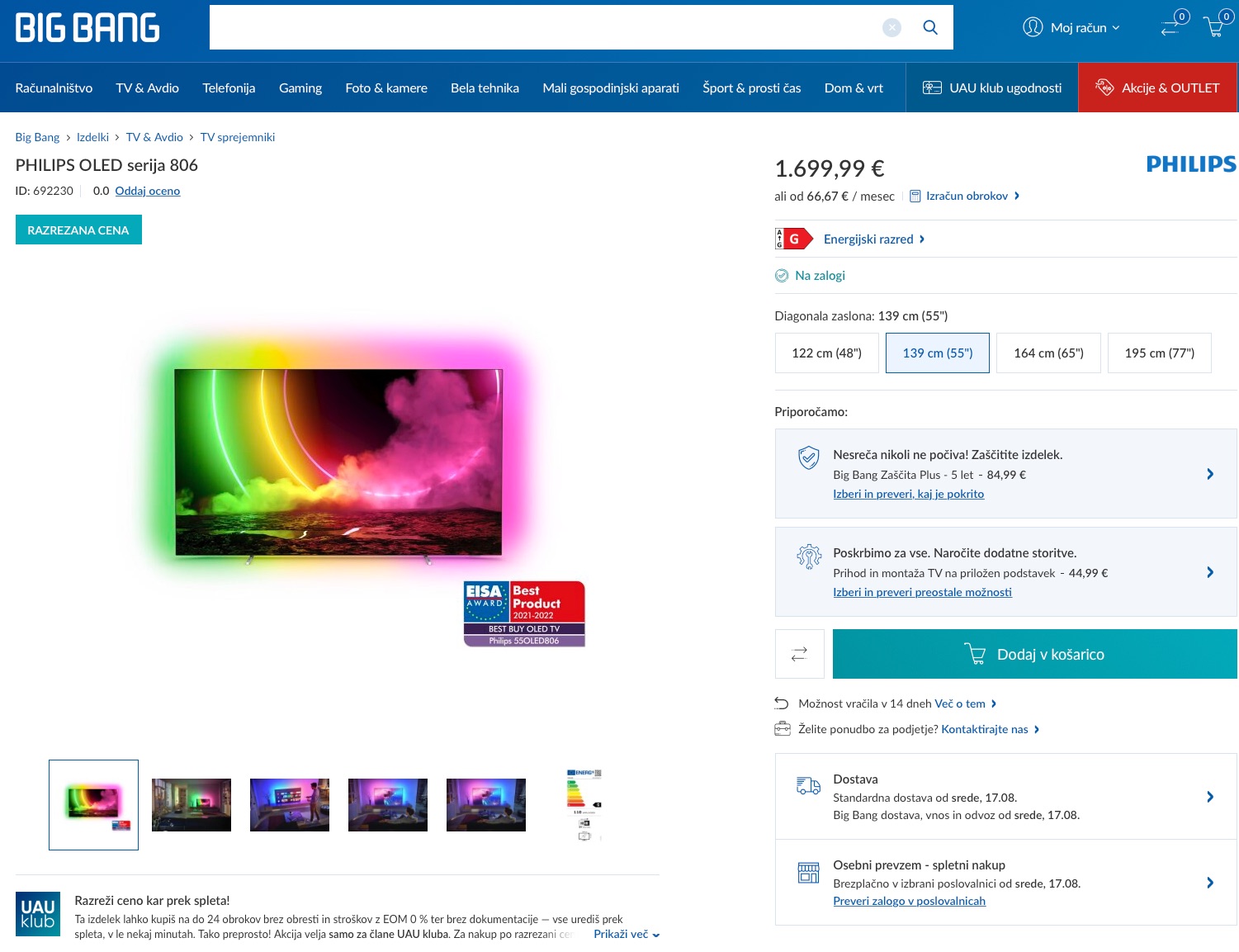Expand the Zaščitite izdelek panel chevron
This screenshot has width=1239, height=952.
pos(1210,474)
